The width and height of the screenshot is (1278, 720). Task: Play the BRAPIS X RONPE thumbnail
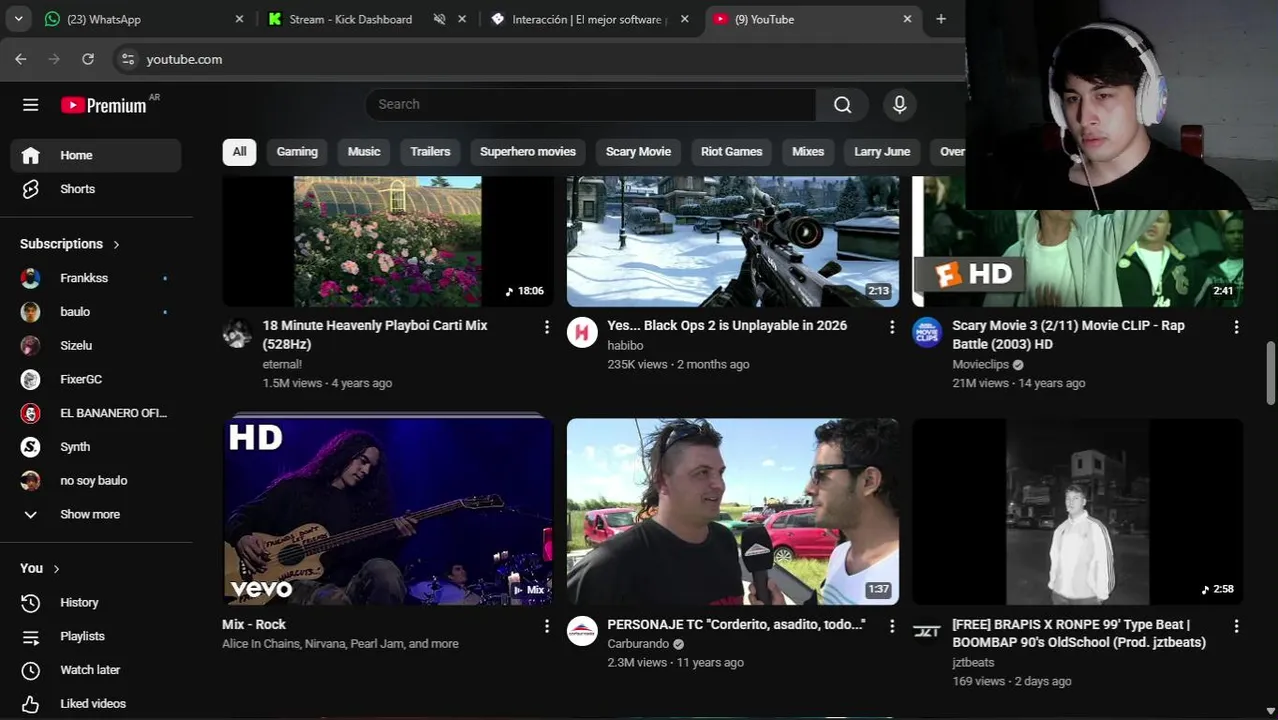[1078, 511]
